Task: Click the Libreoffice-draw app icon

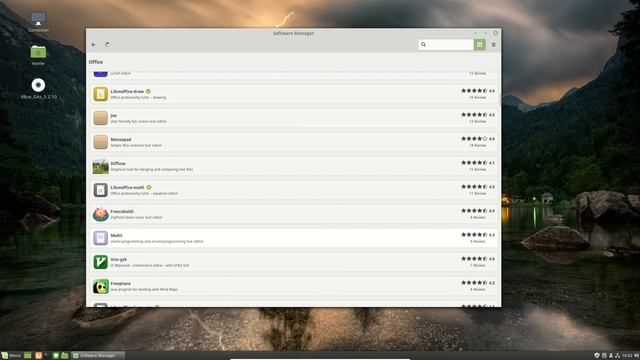Action: pos(100,94)
